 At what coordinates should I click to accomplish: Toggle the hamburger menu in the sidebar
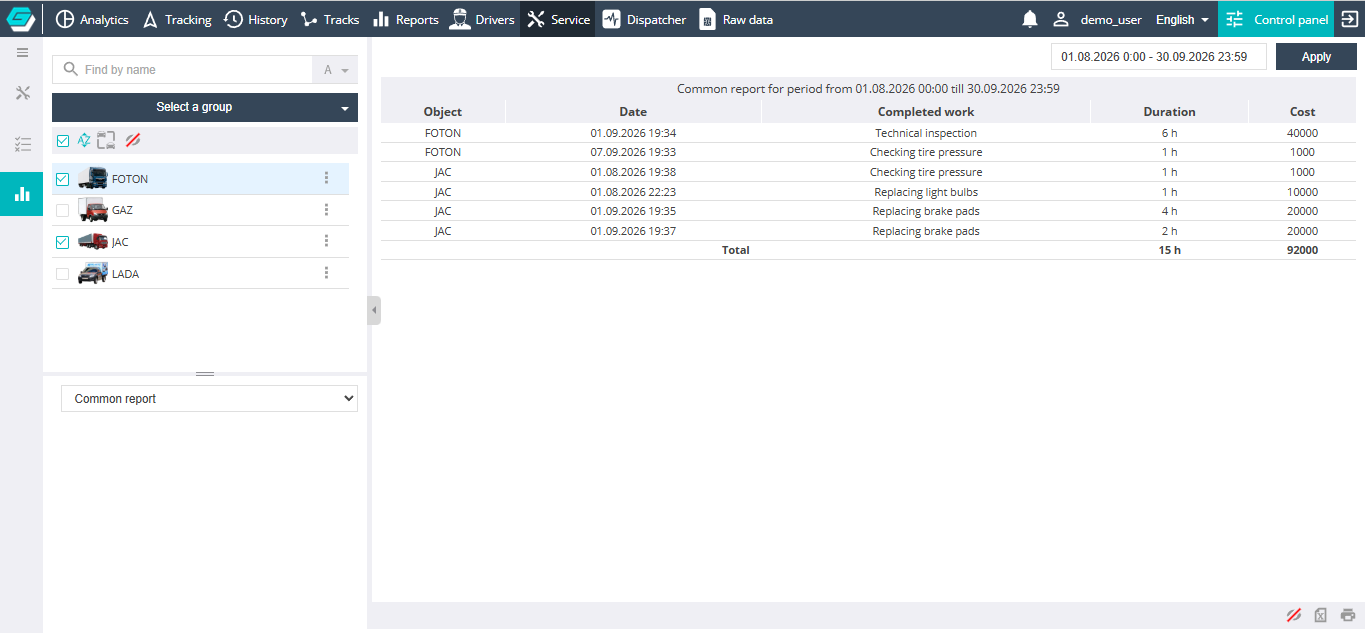22,53
